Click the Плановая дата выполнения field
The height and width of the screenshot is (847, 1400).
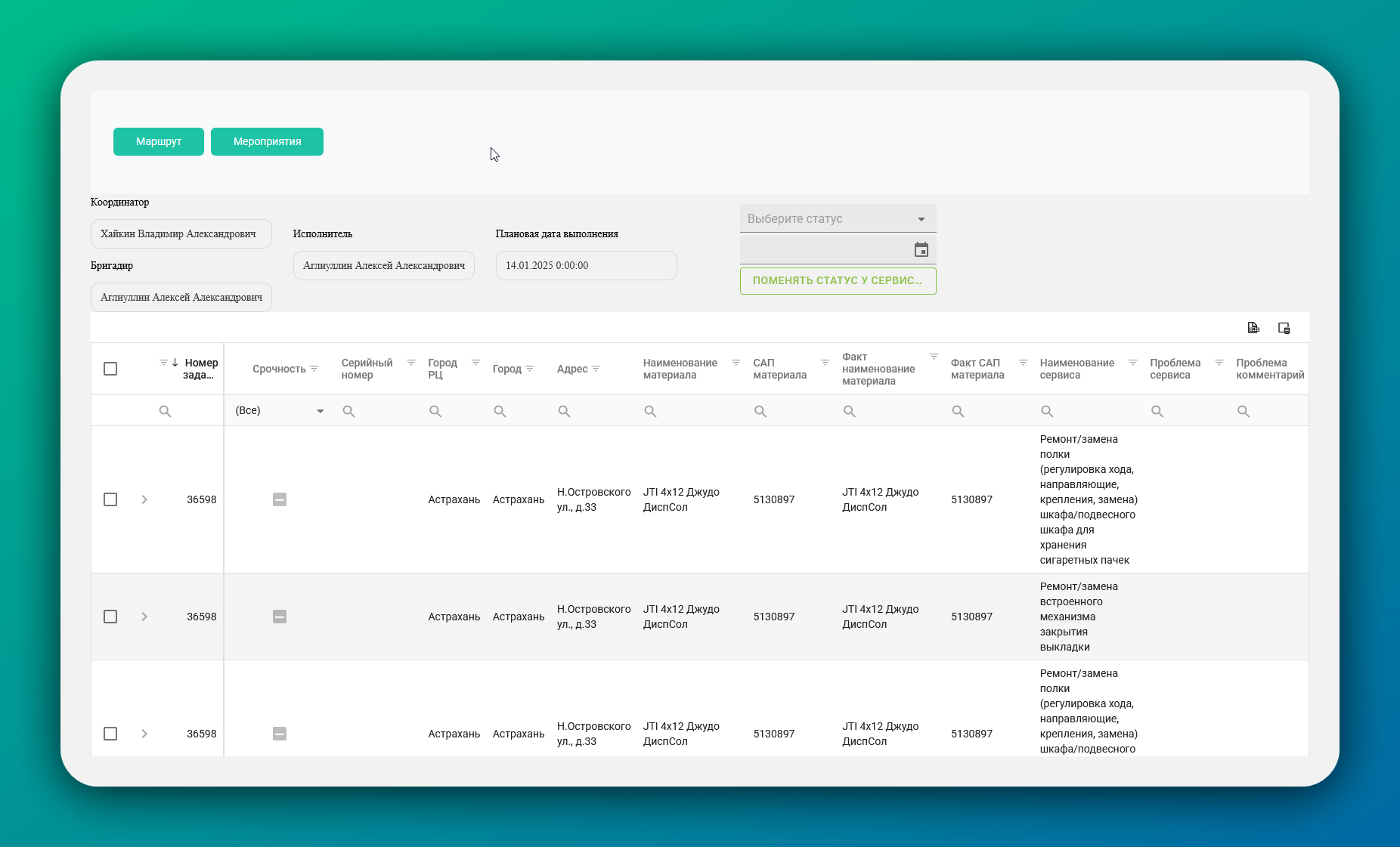coord(587,266)
